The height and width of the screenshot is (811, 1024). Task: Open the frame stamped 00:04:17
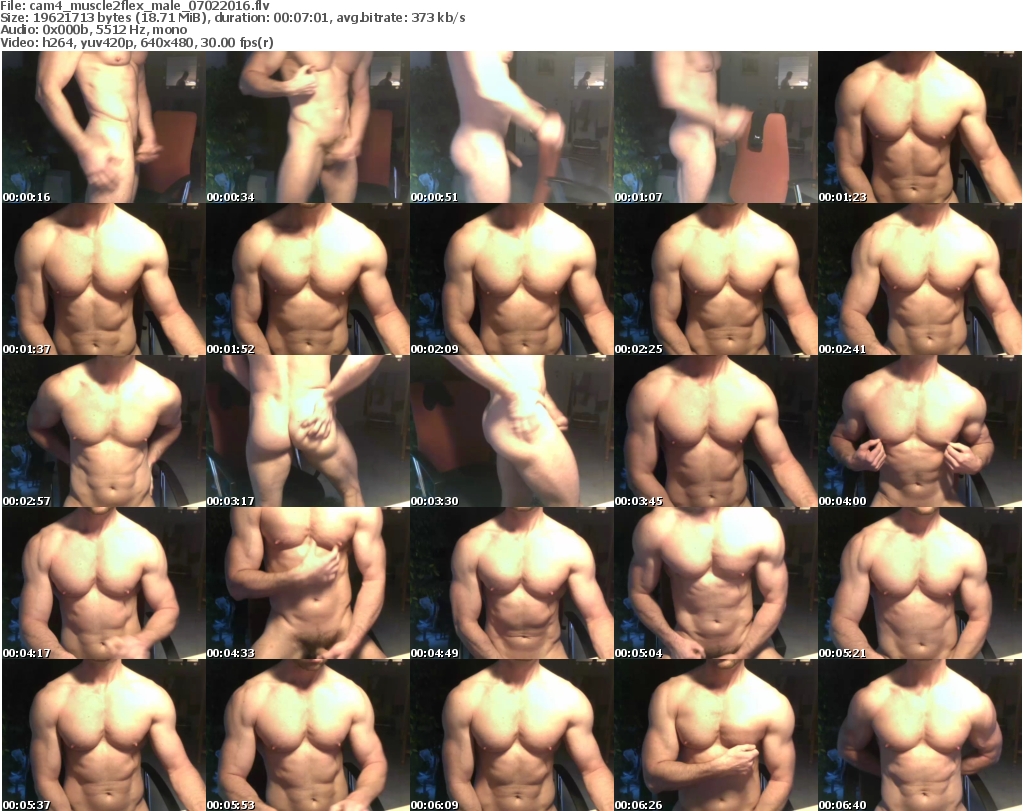104,584
